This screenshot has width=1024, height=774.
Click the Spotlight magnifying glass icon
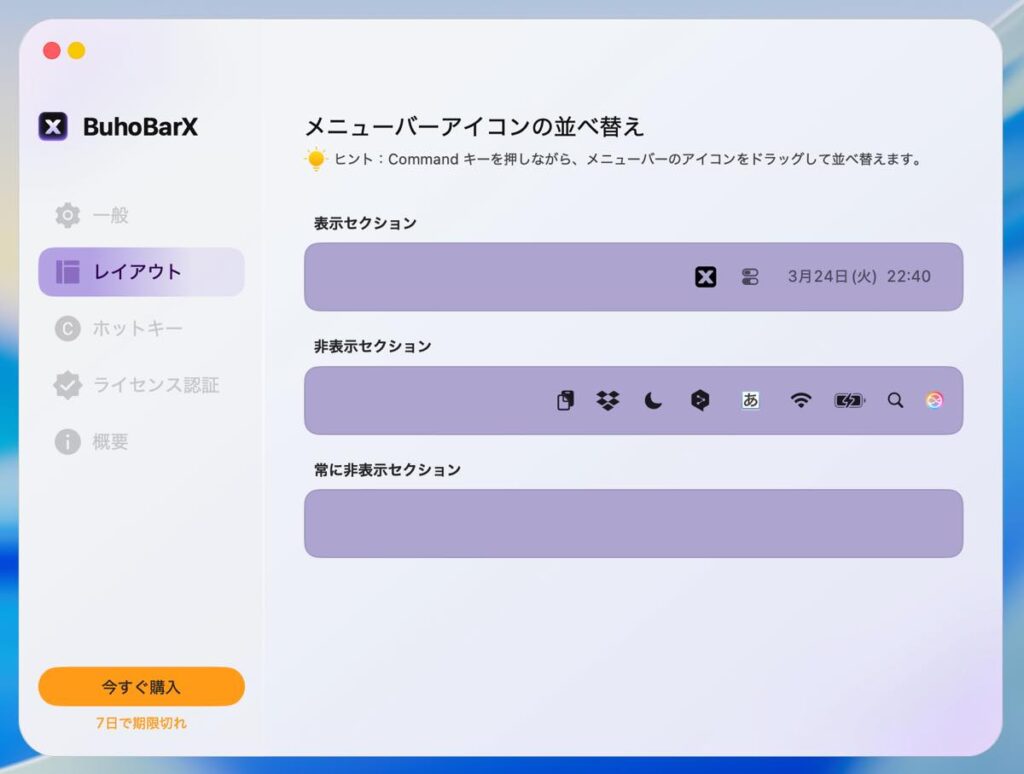[x=895, y=400]
